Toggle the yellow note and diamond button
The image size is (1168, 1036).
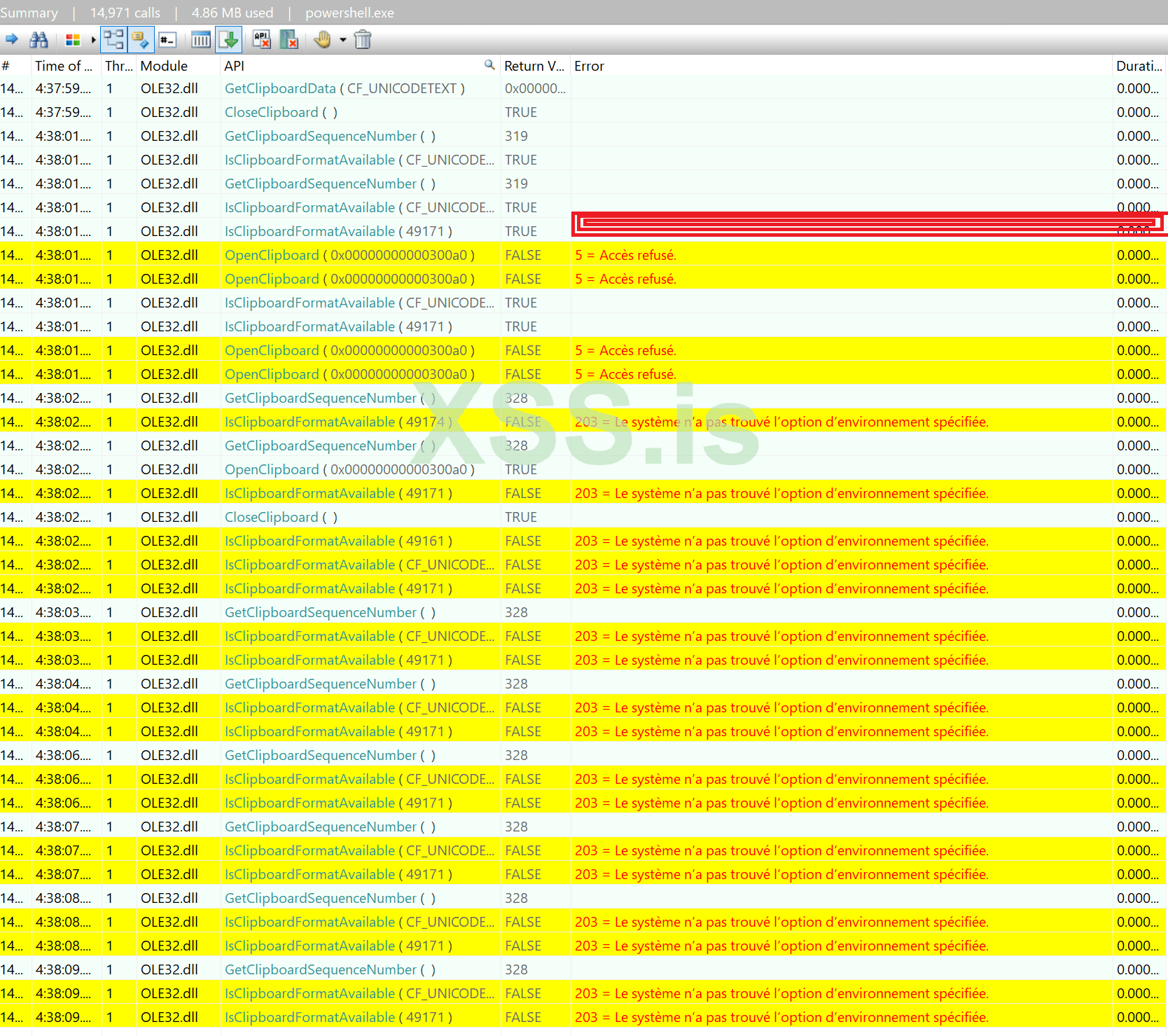coord(141,40)
